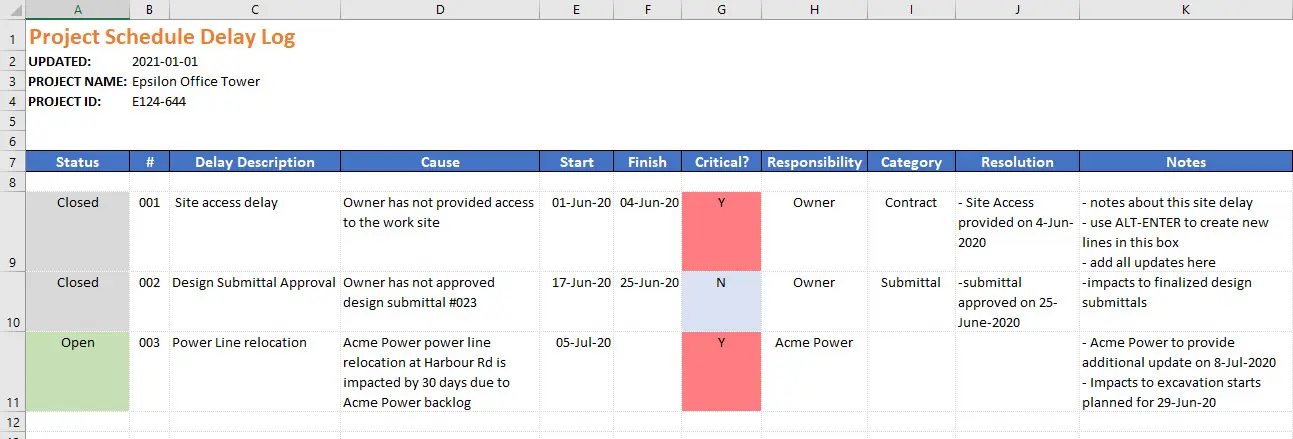This screenshot has height=439, width=1293.
Task: Select the Notes header cell
Action: [x=1186, y=162]
